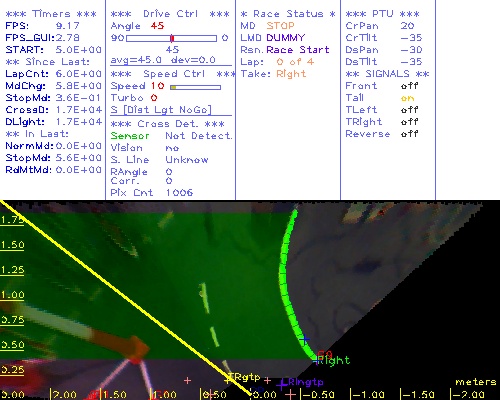This screenshot has width=500, height=400.
Task: Click the TLeft signal off indicator
Action: click(x=409, y=110)
